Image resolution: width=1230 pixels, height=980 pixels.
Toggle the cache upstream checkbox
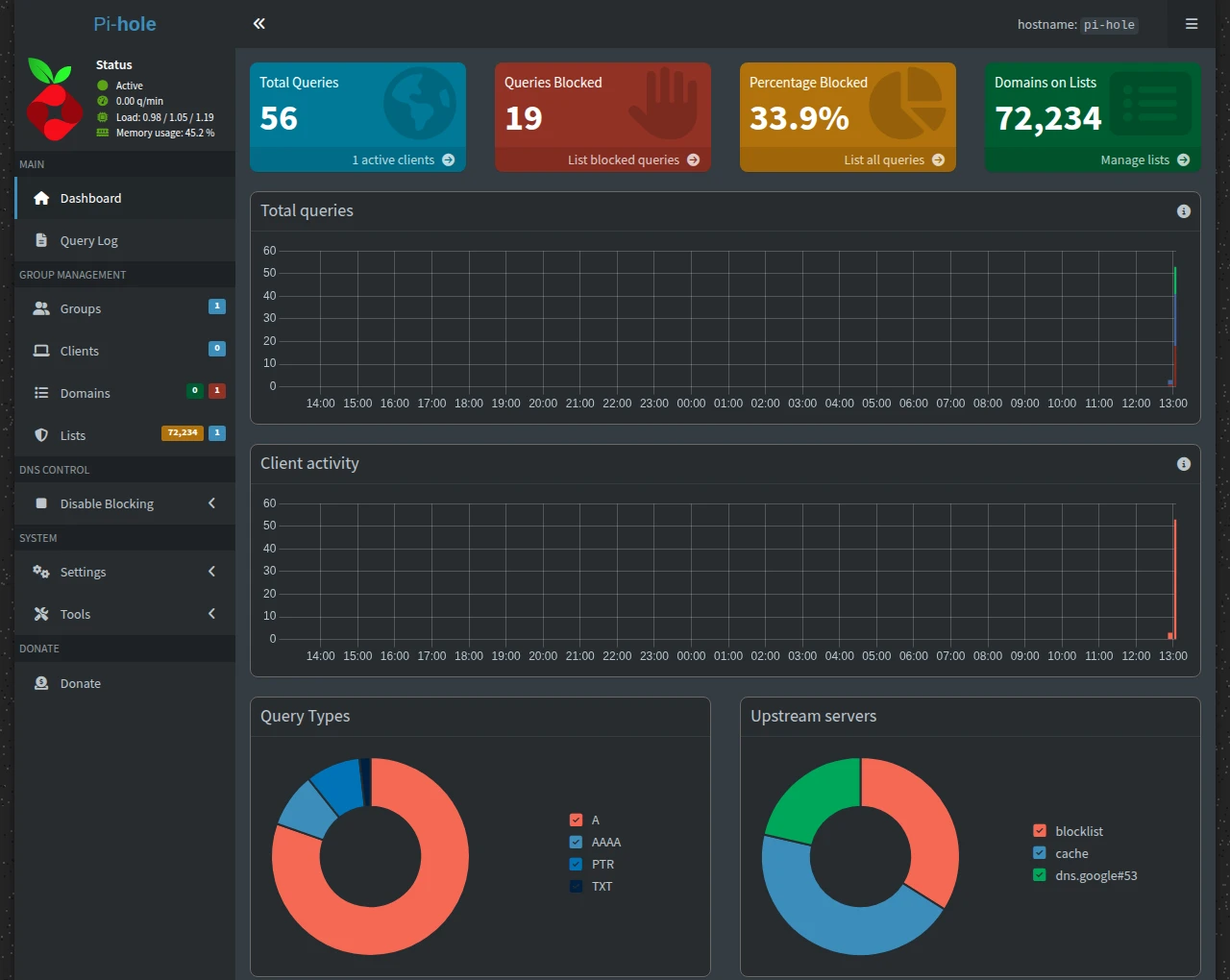[1039, 852]
